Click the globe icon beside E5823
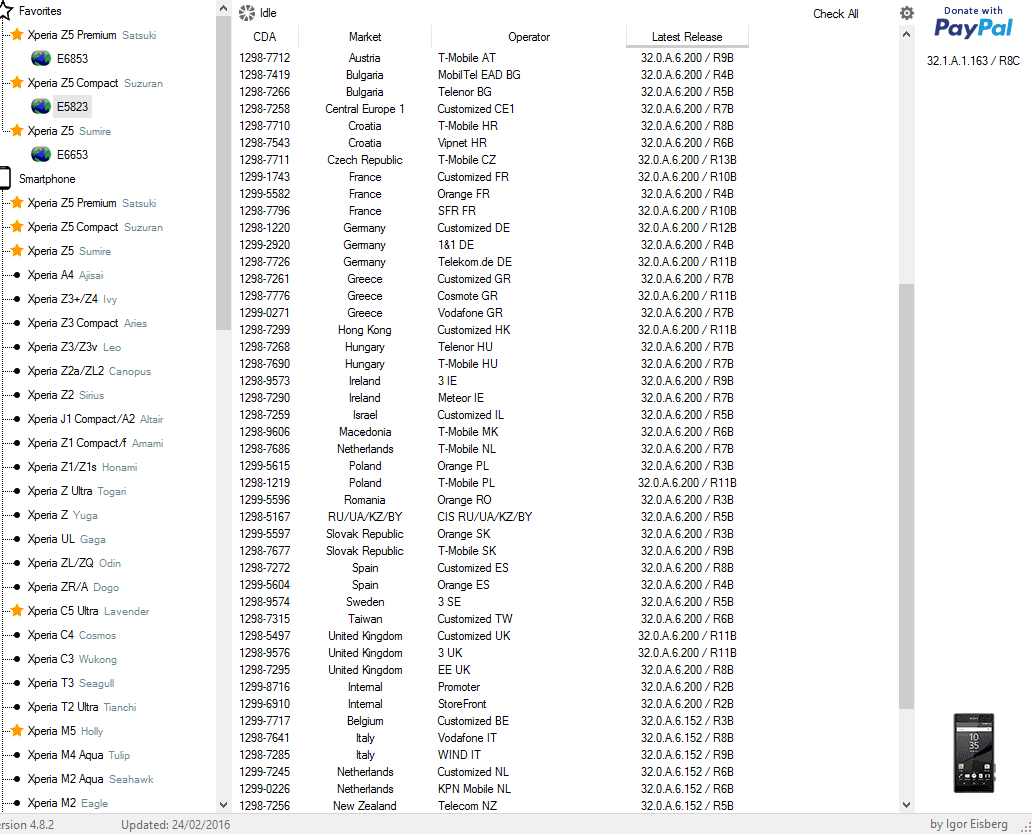Image resolution: width=1032 pixels, height=835 pixels. click(x=41, y=107)
